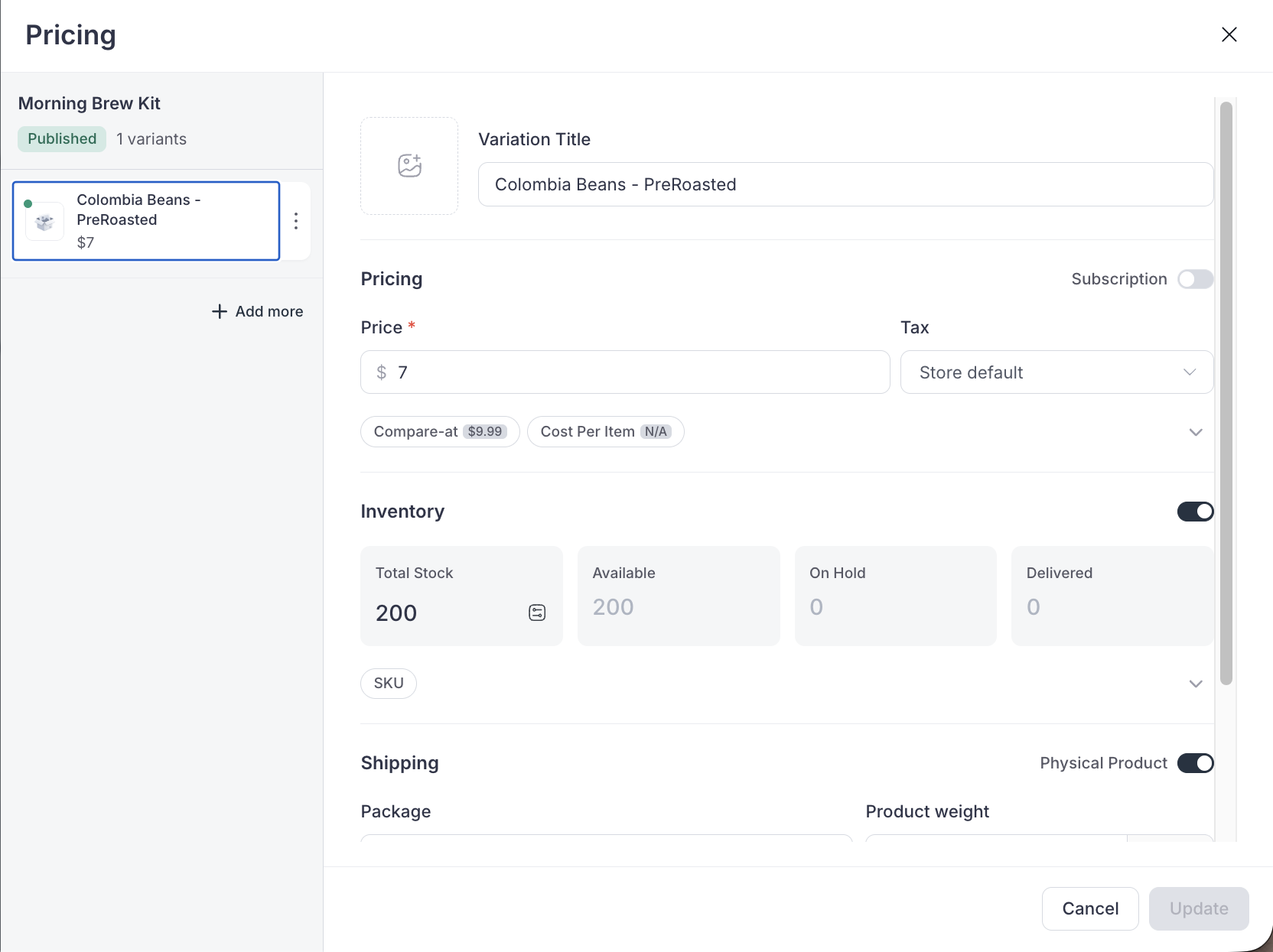This screenshot has width=1273, height=952.
Task: Click the Published status badge
Action: (x=62, y=139)
